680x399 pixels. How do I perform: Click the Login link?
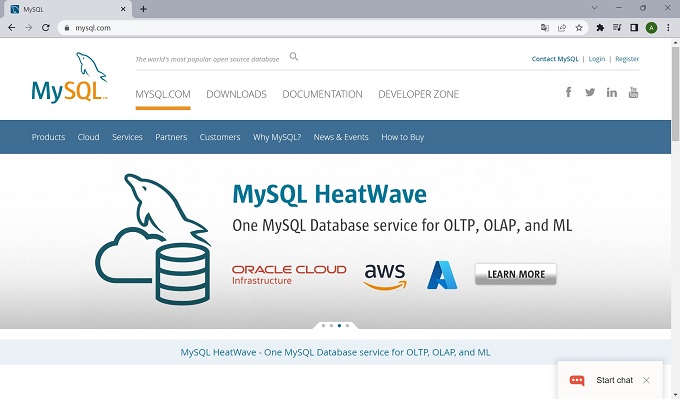tap(597, 59)
